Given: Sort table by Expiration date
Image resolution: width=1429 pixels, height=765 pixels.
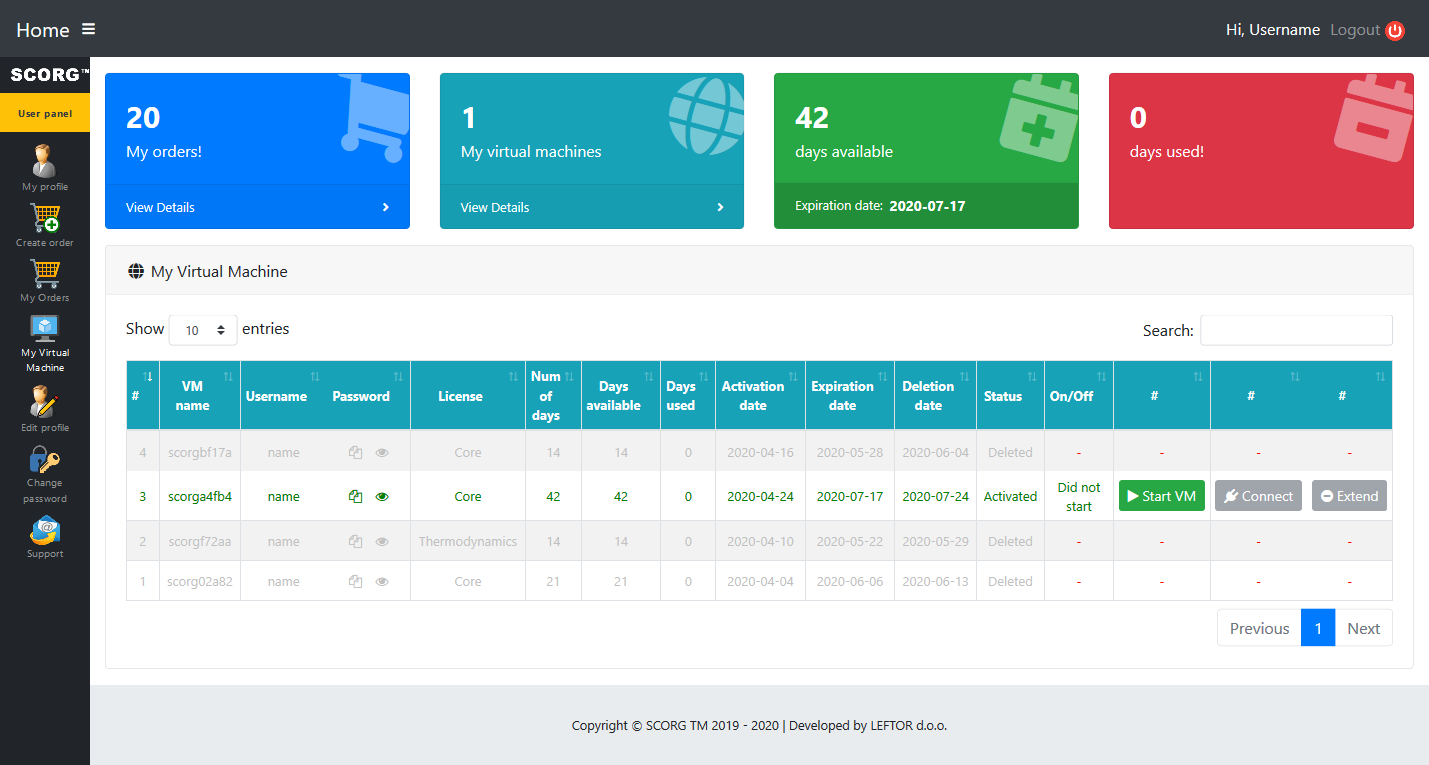Looking at the screenshot, I should [850, 395].
